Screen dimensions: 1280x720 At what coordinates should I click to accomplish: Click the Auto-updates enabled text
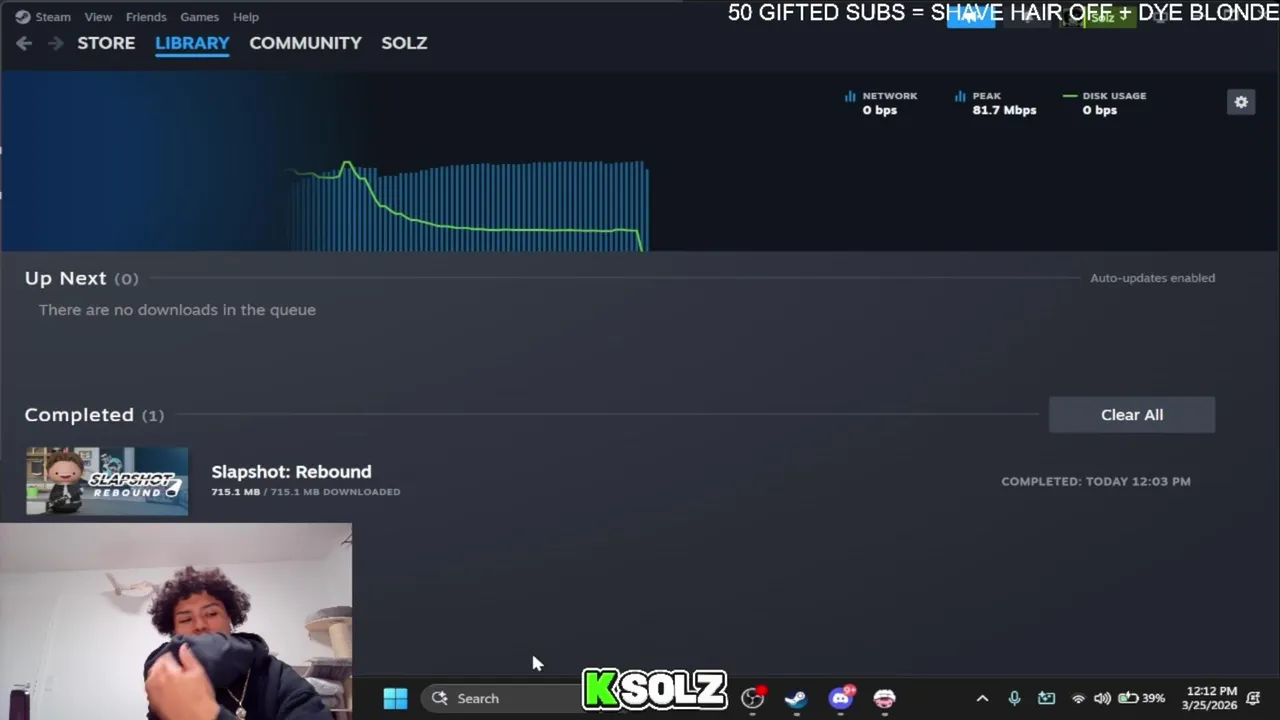click(x=1152, y=278)
